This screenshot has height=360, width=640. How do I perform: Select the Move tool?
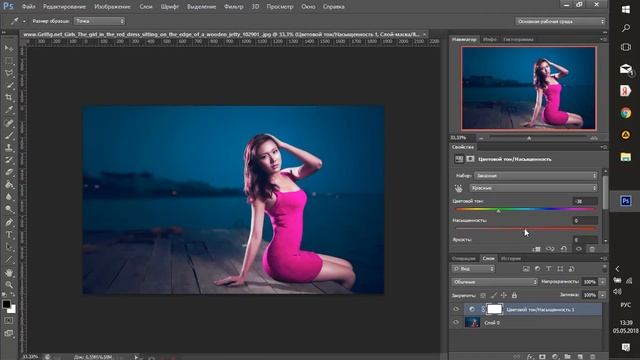(x=9, y=48)
